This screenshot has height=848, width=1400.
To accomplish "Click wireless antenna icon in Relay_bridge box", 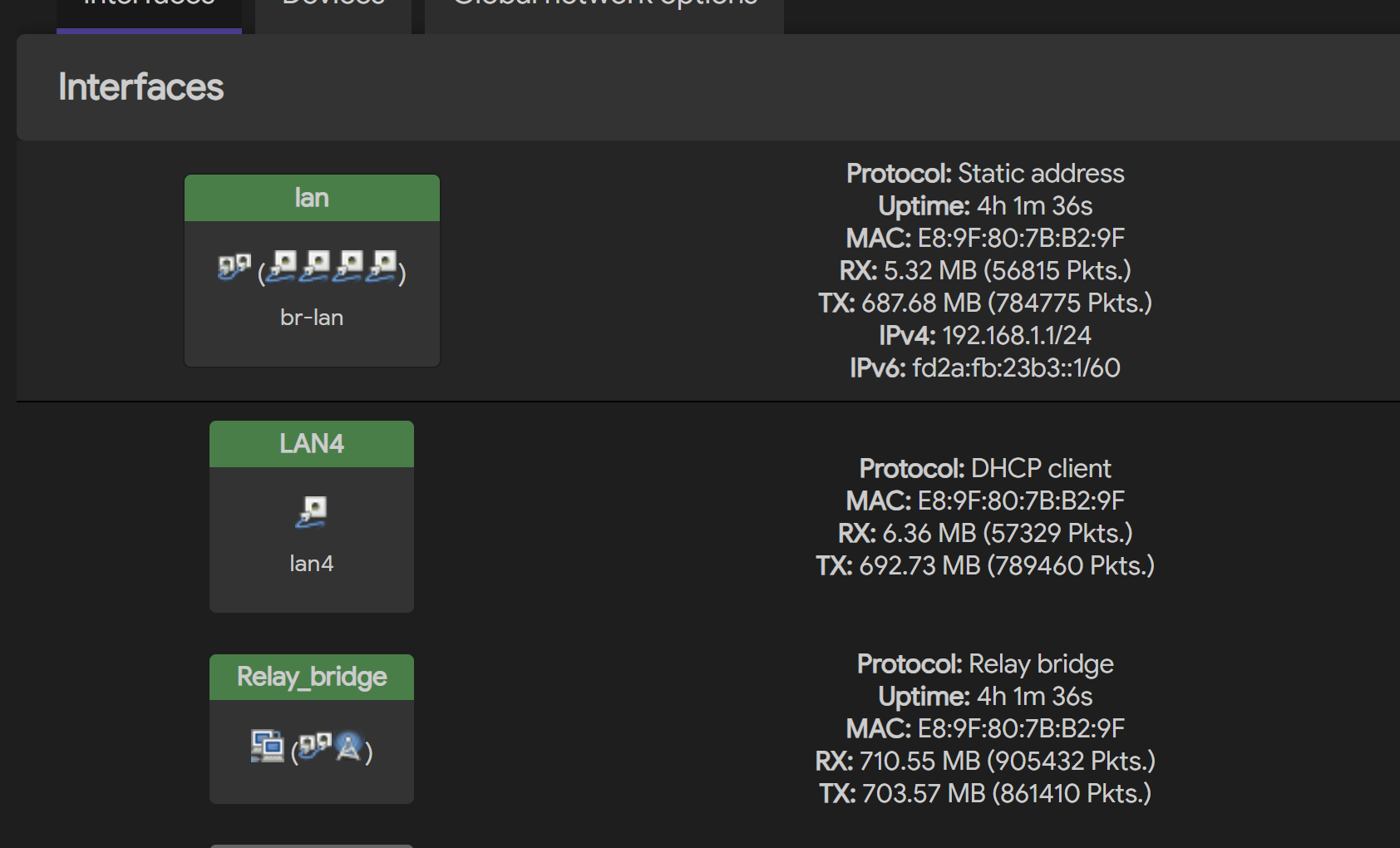I will click(x=348, y=747).
